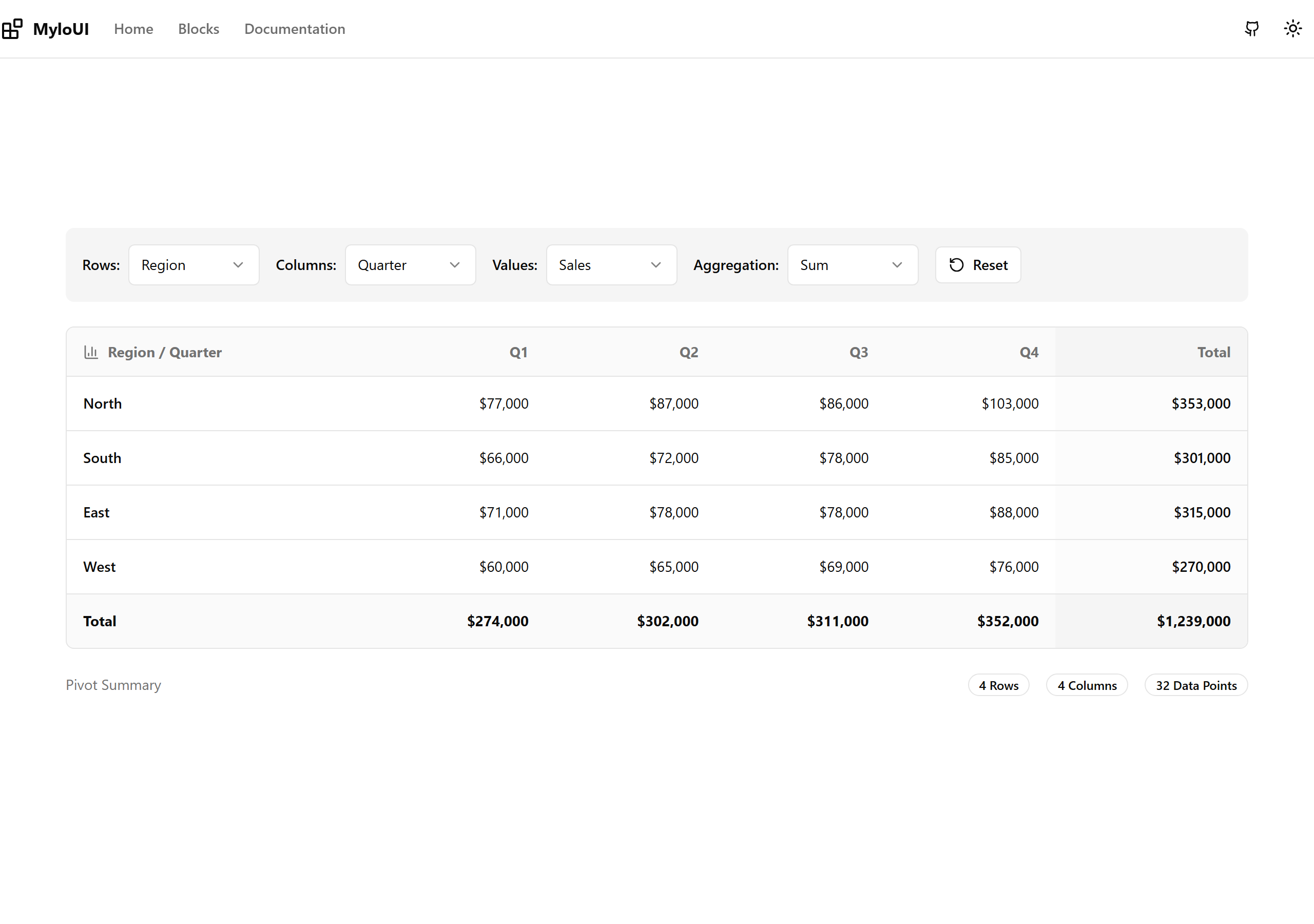
Task: Select Q1 column total $274,000
Action: (497, 621)
